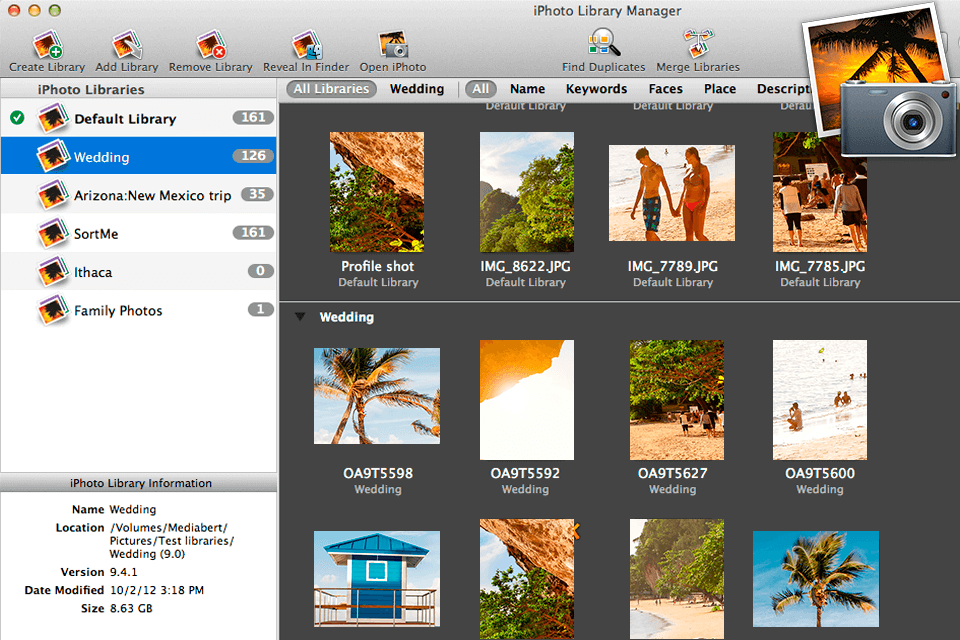Image resolution: width=960 pixels, height=640 pixels.
Task: Select the Place filter button
Action: click(719, 89)
